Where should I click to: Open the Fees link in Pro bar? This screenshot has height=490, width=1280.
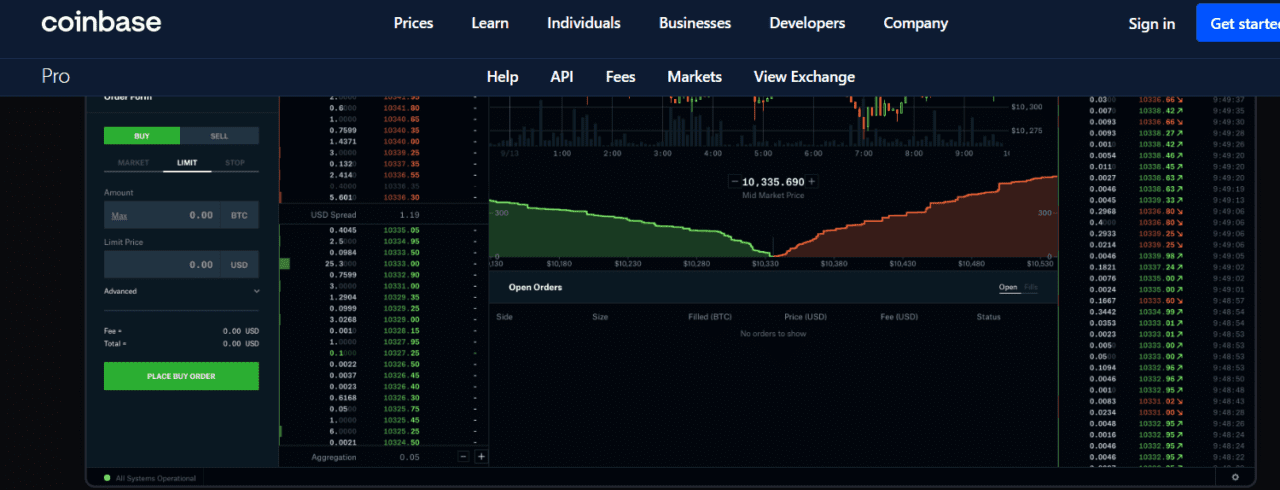pyautogui.click(x=621, y=77)
